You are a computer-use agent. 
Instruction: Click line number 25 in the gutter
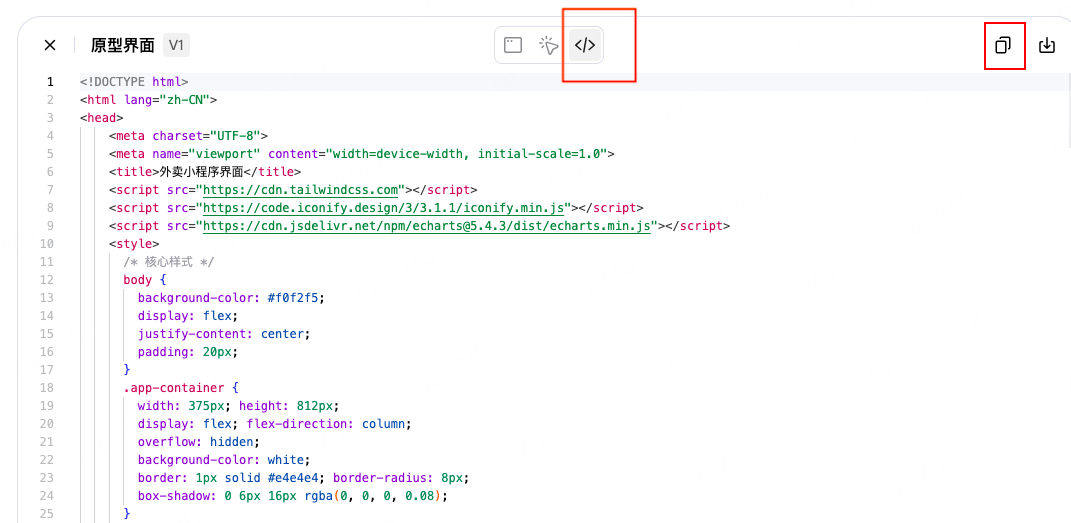coord(47,512)
